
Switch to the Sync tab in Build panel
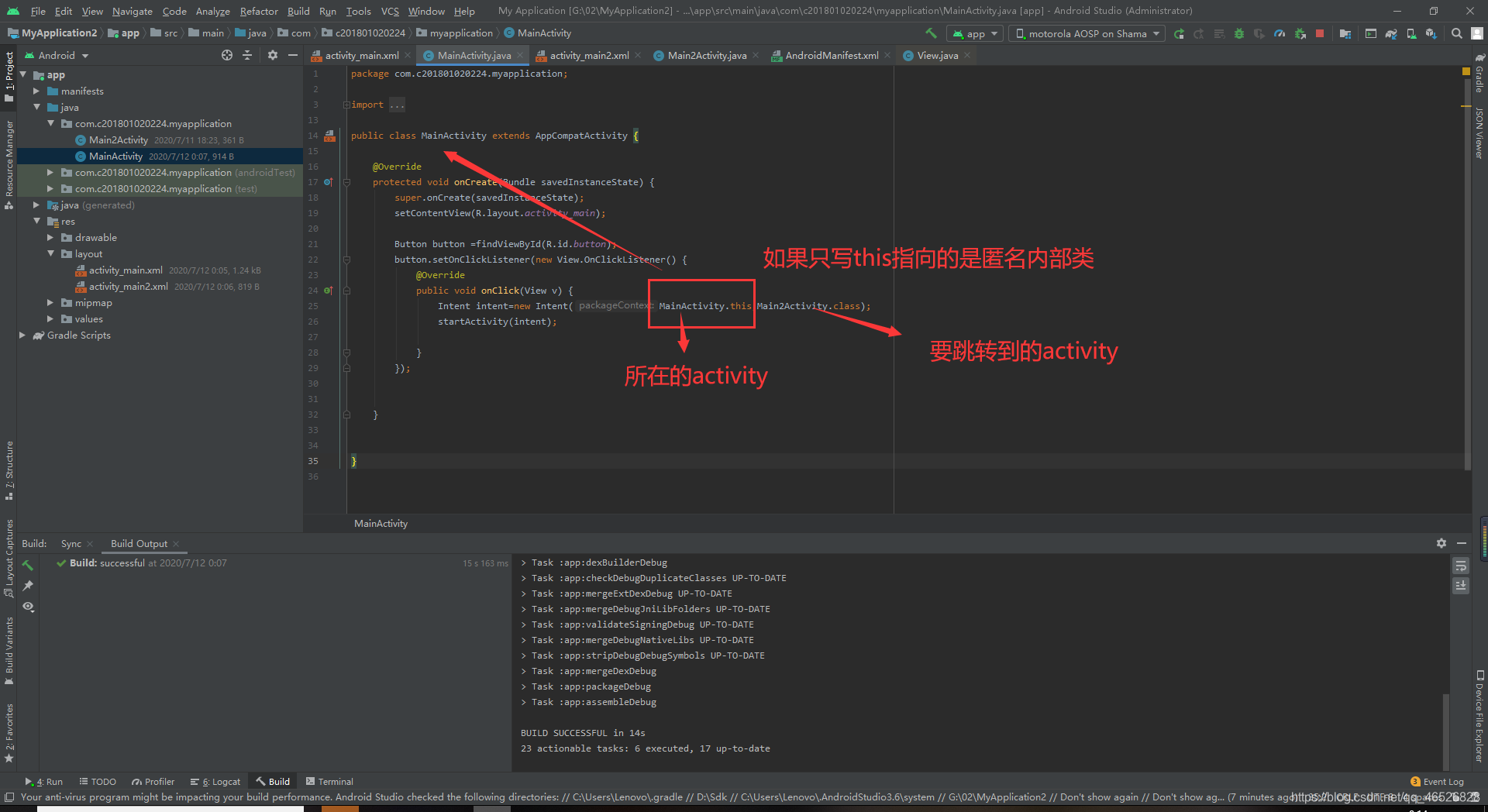pos(71,543)
